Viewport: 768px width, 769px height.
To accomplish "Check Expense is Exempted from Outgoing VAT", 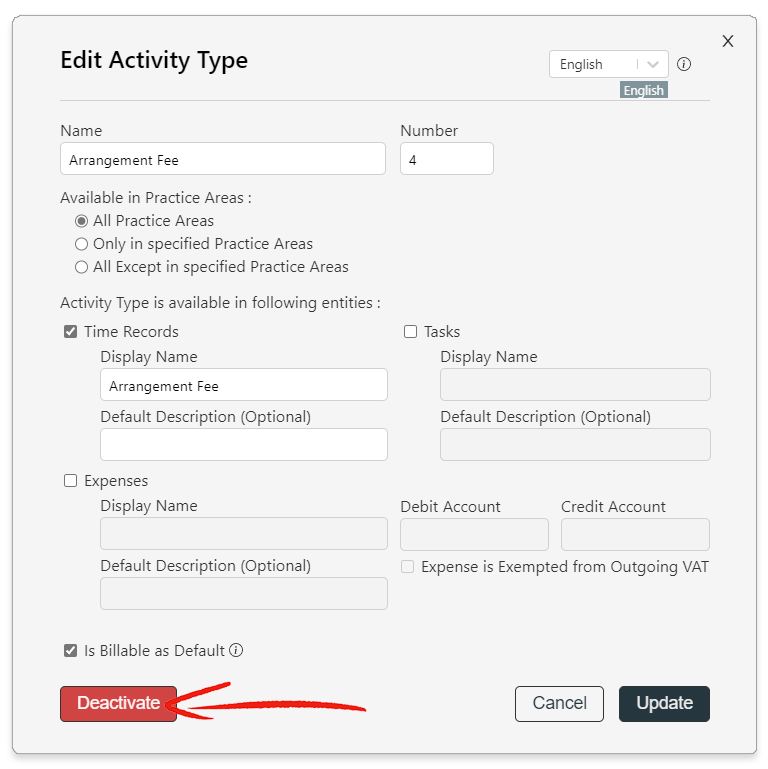I will 408,567.
